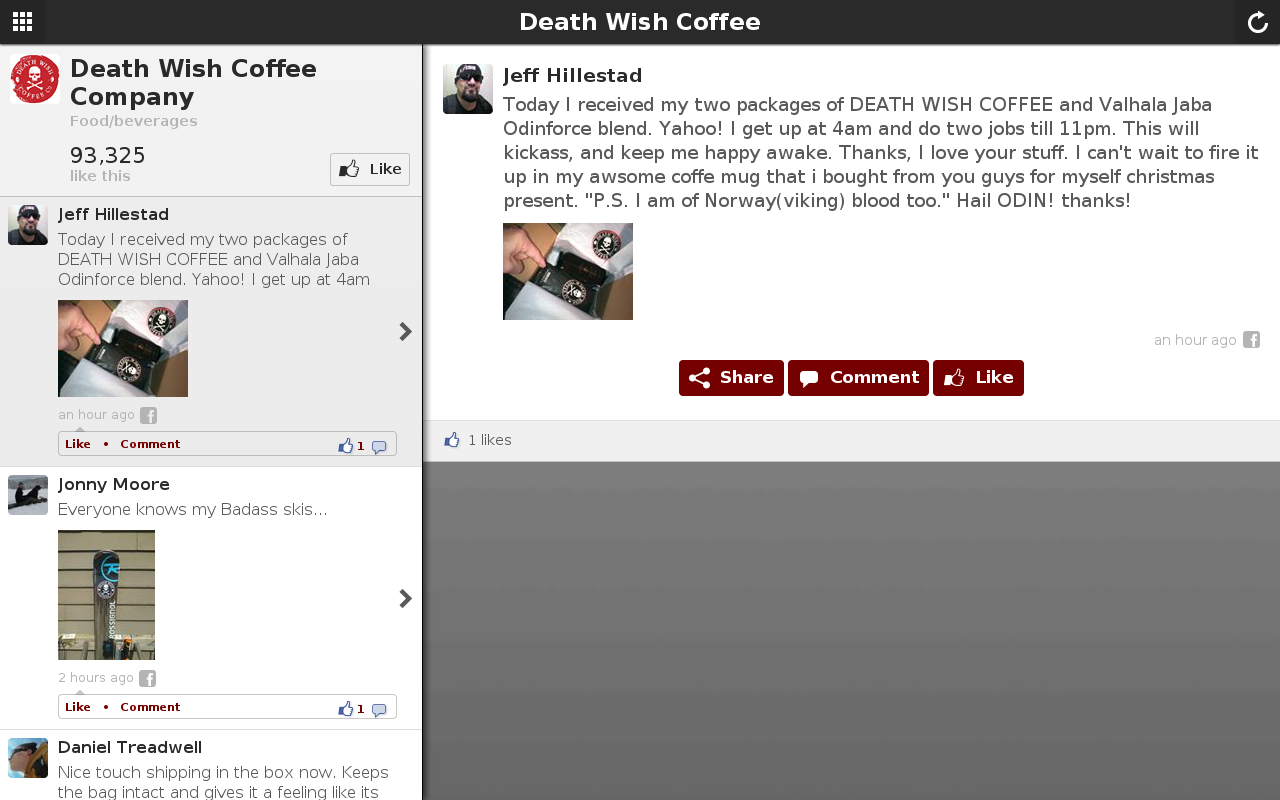Click Facebook icon beside 'an hour ago' in feed
The width and height of the screenshot is (1280, 800).
[x=148, y=415]
